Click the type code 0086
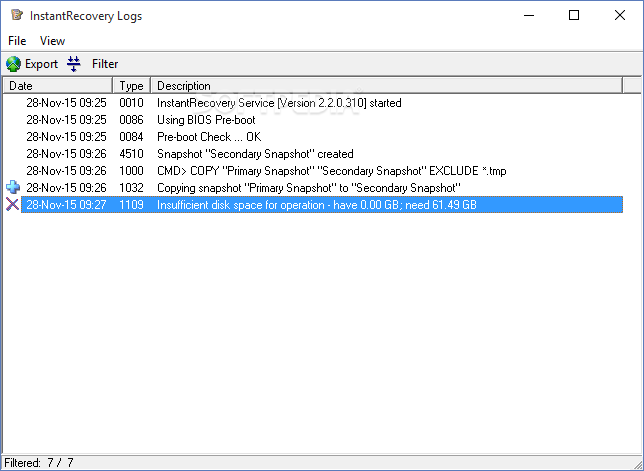 131,119
